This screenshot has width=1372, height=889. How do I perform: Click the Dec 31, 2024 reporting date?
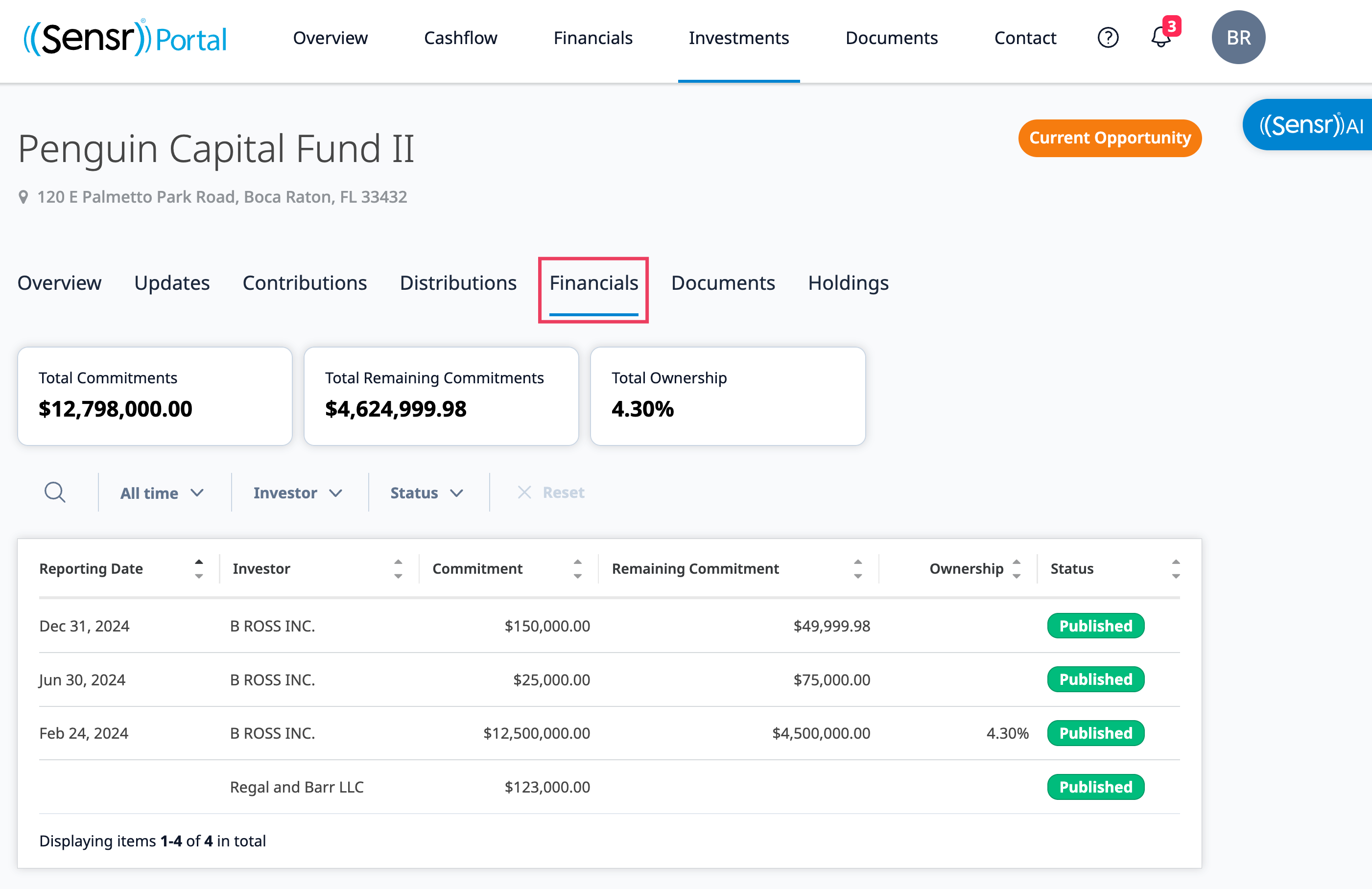(84, 626)
